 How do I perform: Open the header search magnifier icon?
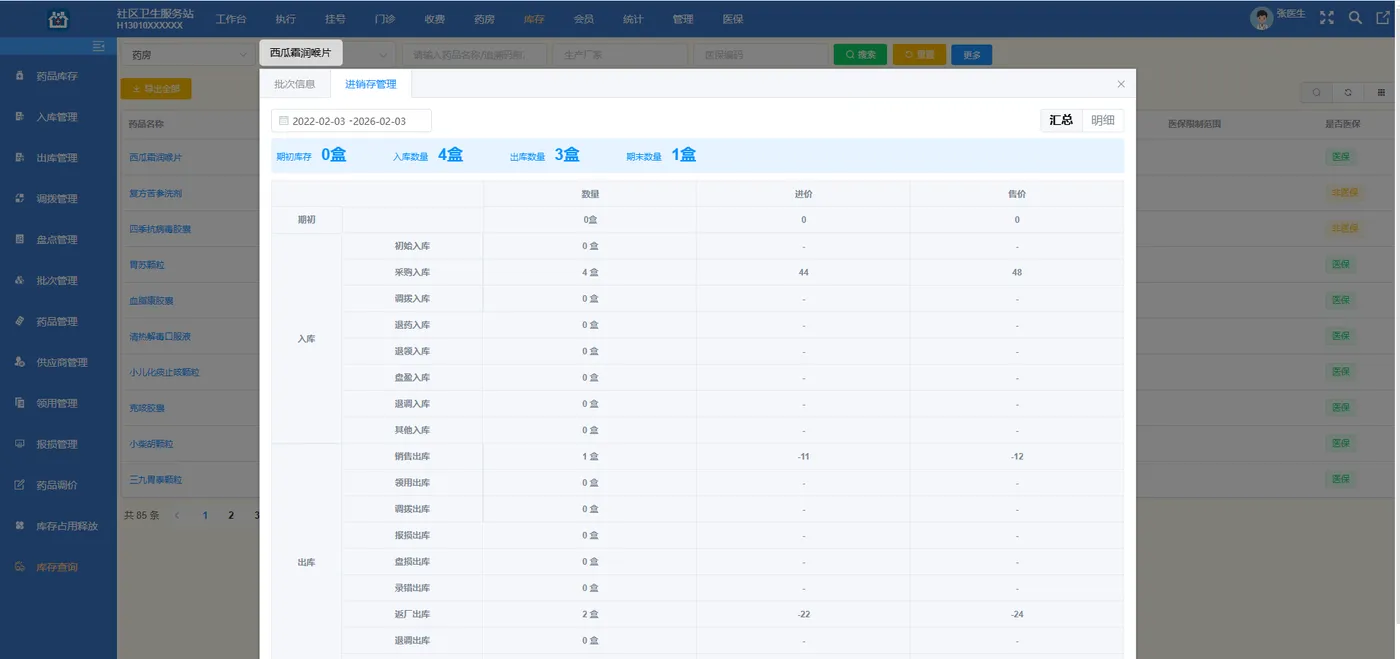[1355, 18]
